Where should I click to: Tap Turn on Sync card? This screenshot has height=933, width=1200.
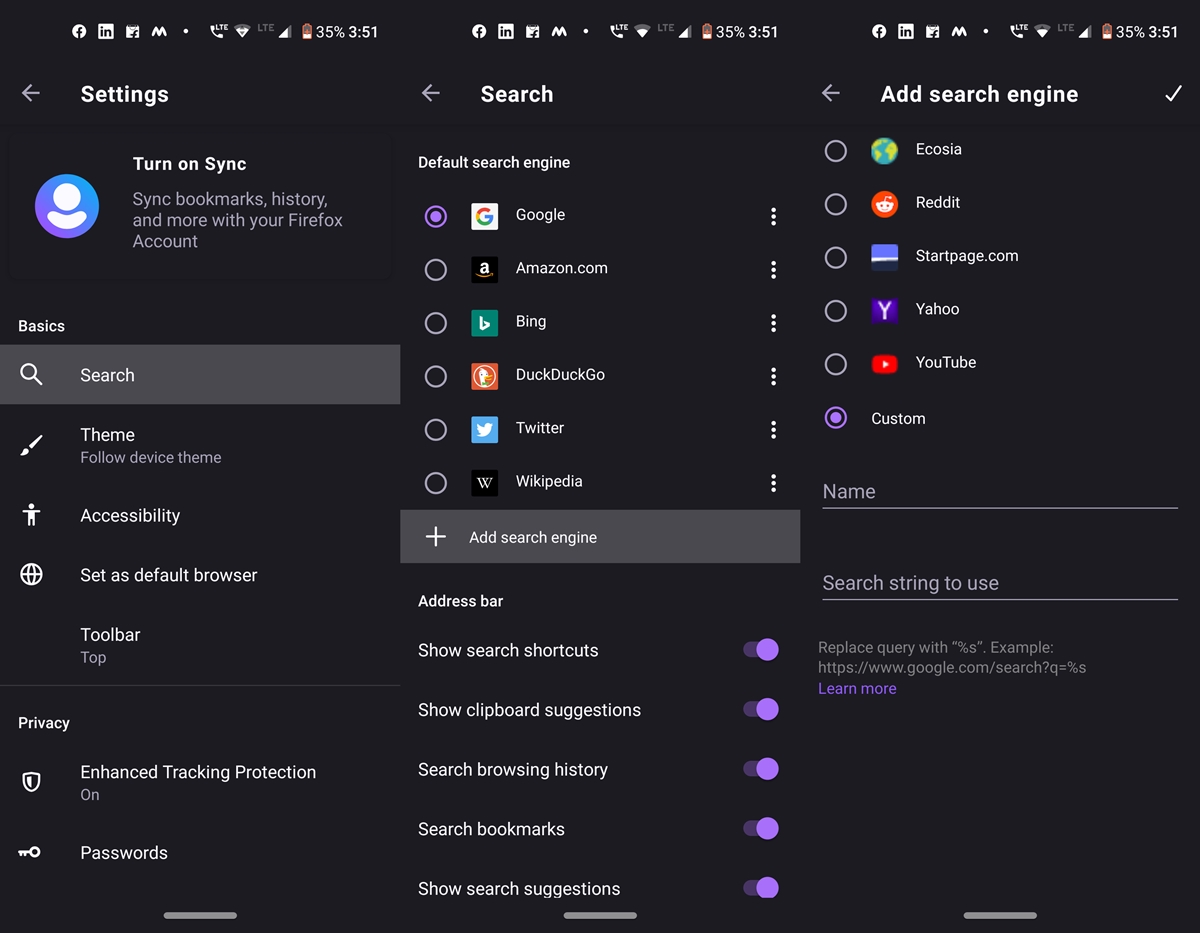[x=200, y=207]
